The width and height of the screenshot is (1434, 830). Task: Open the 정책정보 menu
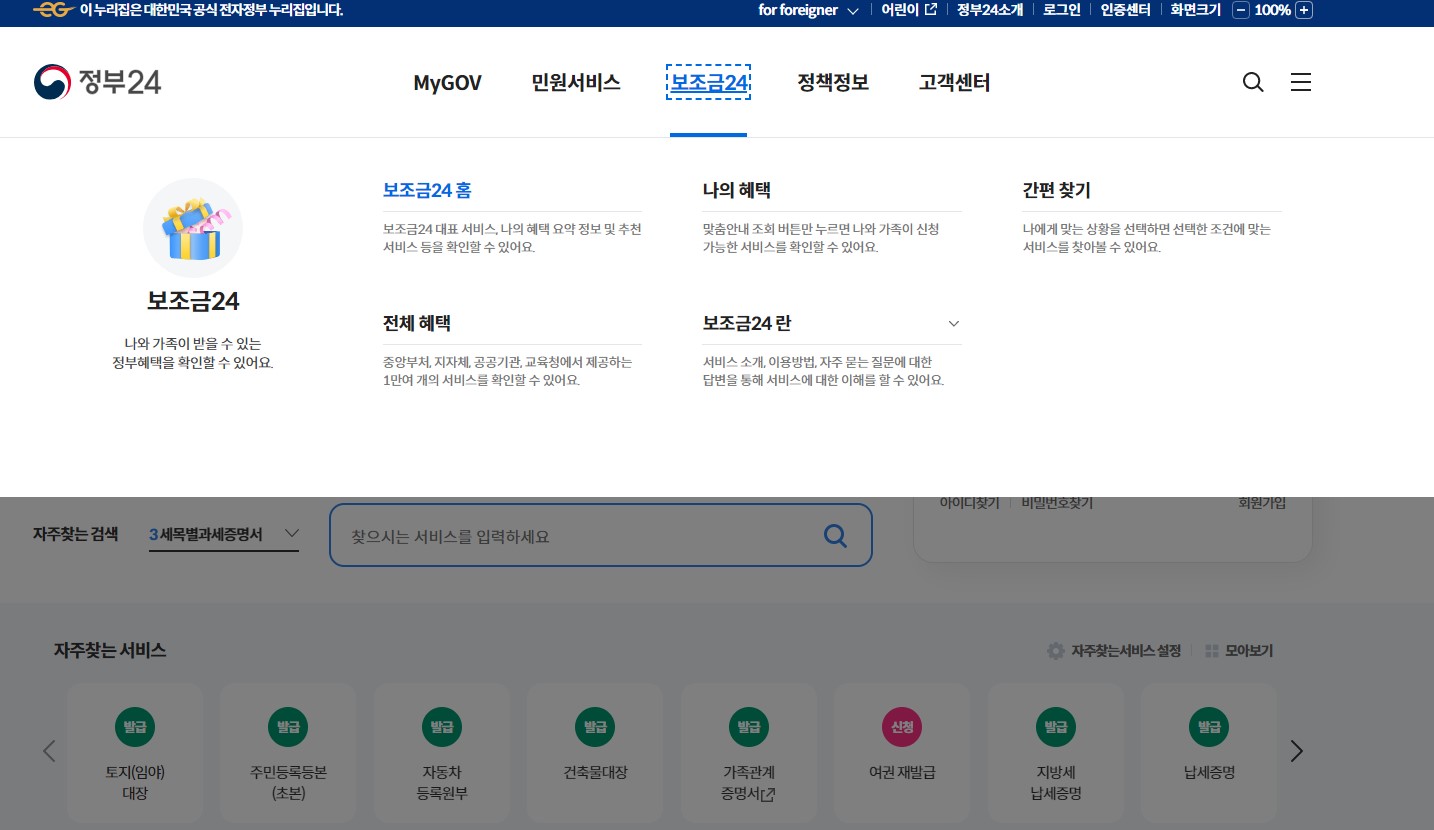[x=833, y=83]
